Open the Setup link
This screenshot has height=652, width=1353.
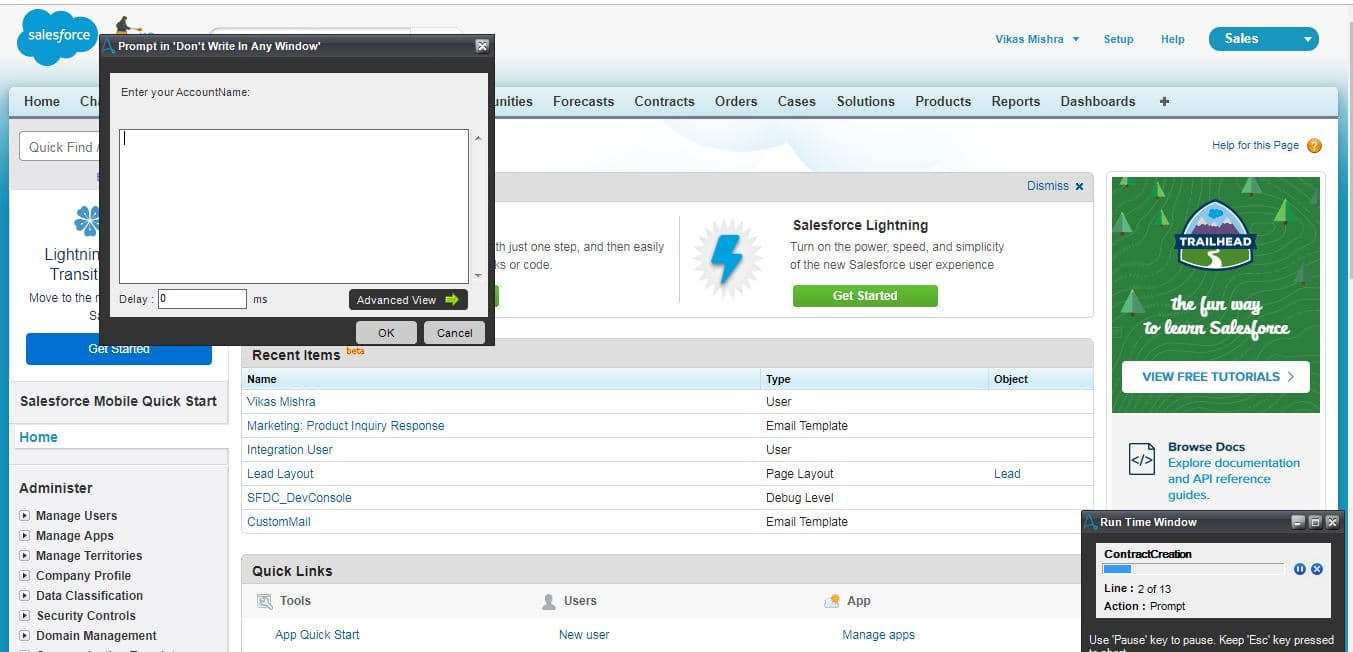coord(1118,39)
